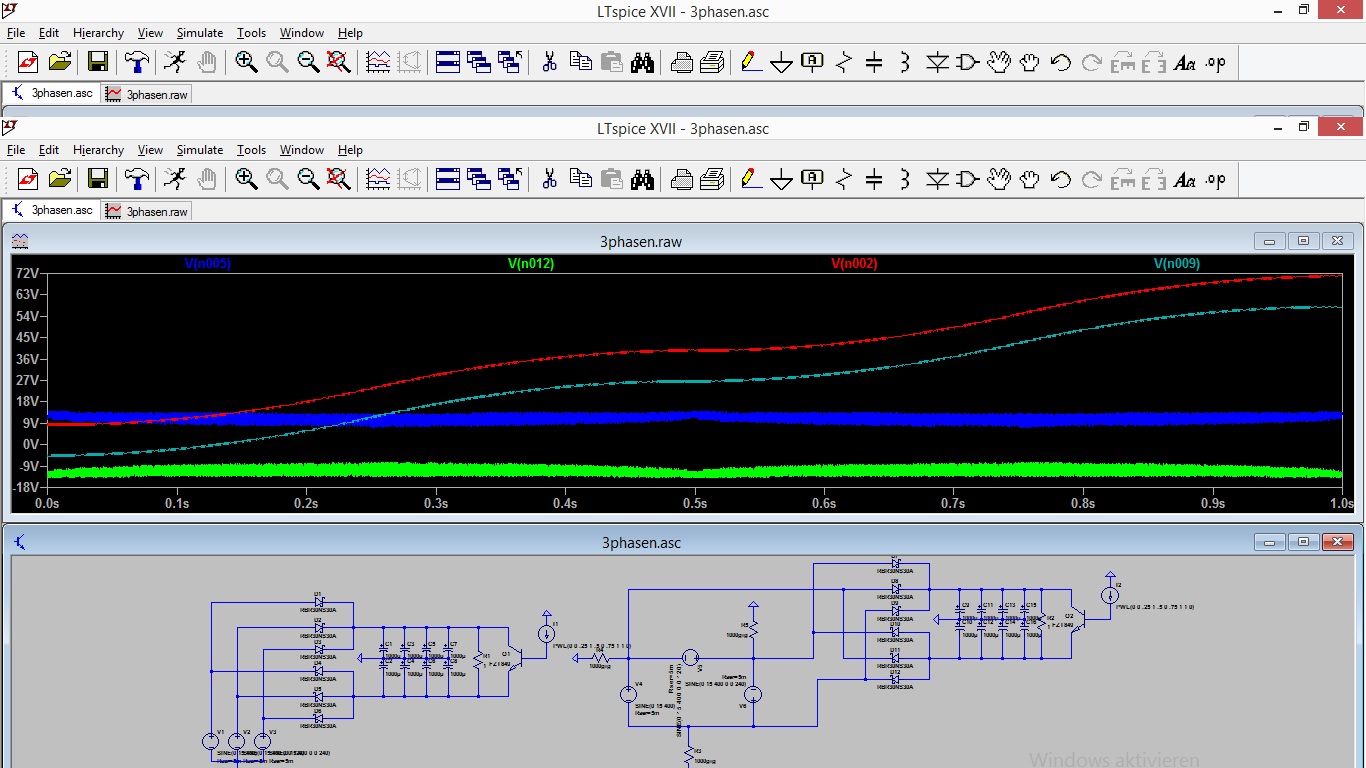Switch to 3phasen.raw tab, background window
The width and height of the screenshot is (1366, 768).
pyautogui.click(x=147, y=94)
